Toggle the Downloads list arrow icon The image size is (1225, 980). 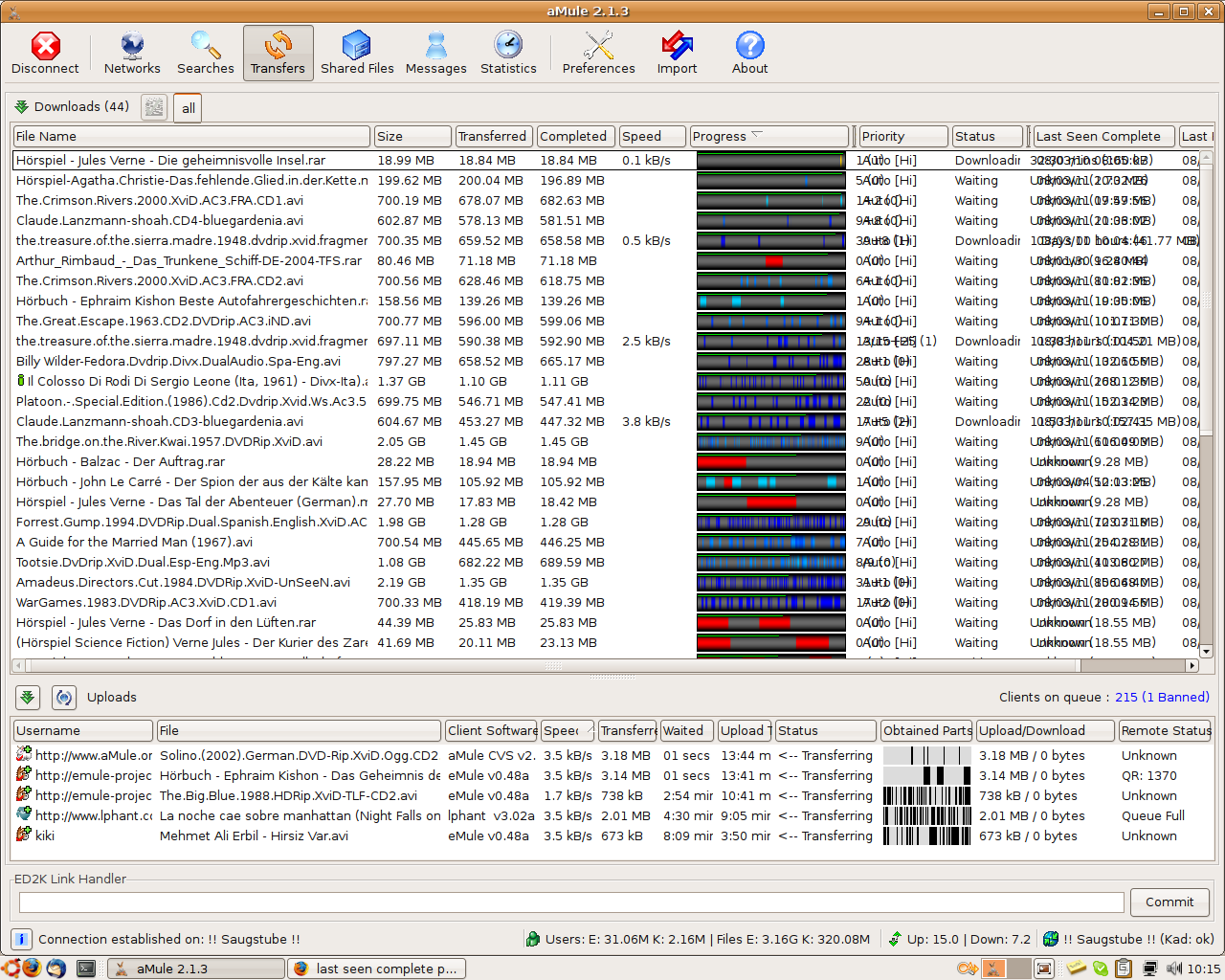[x=21, y=107]
